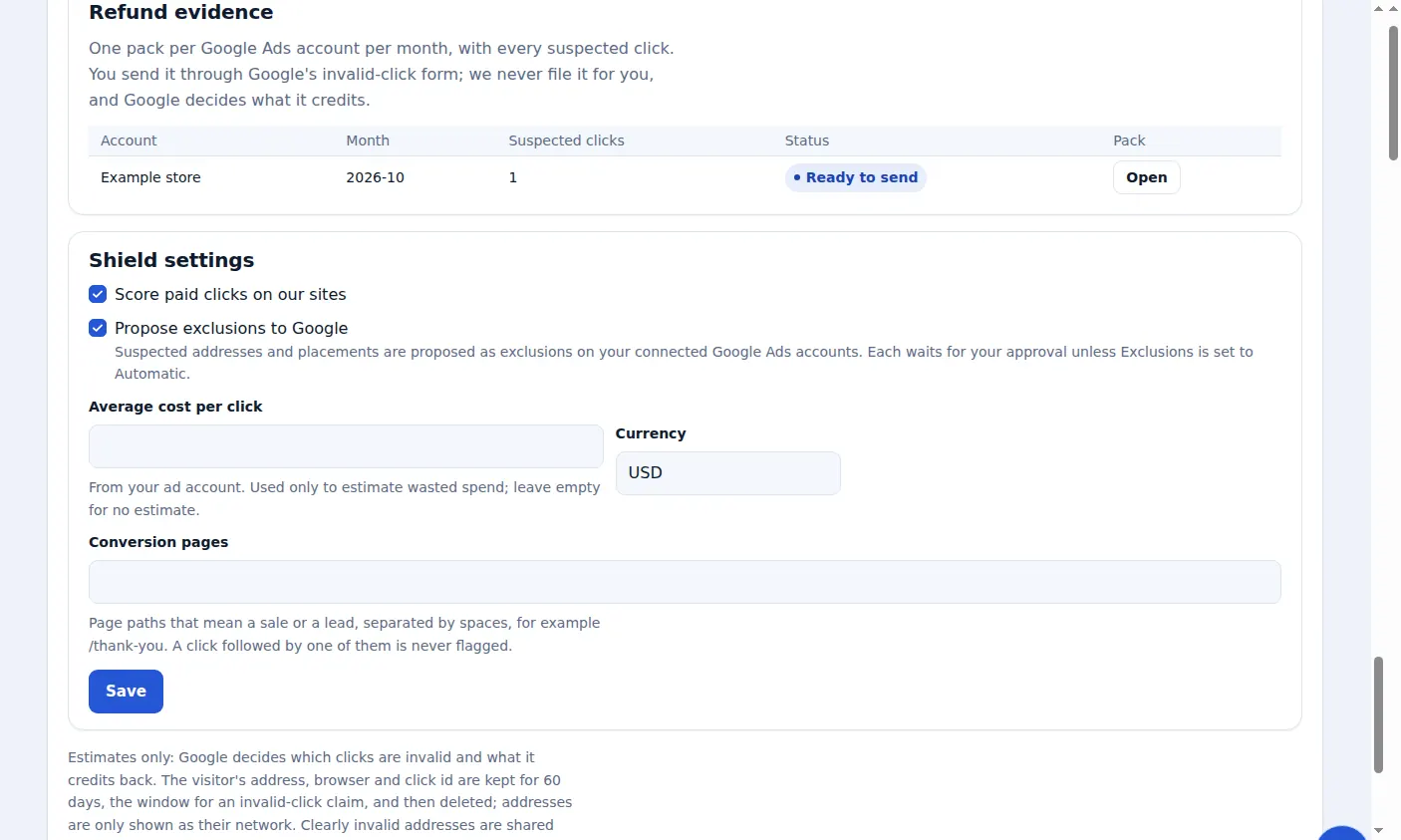Image resolution: width=1401 pixels, height=840 pixels.
Task: Toggle 'Score paid clicks on our sites' checkbox
Action: point(98,294)
